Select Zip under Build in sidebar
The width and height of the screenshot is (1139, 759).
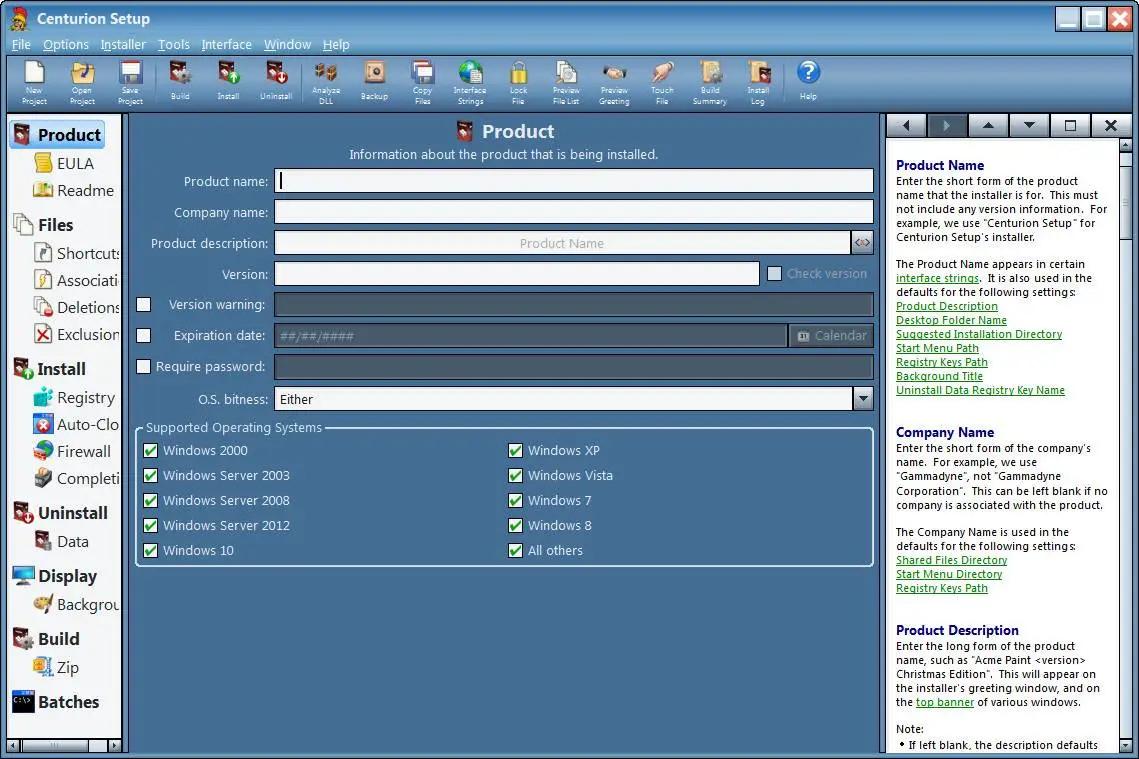pos(56,667)
